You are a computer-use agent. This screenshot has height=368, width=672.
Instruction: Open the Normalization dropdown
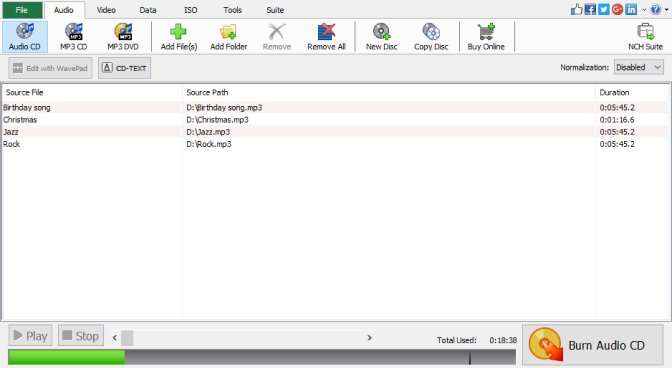point(639,67)
